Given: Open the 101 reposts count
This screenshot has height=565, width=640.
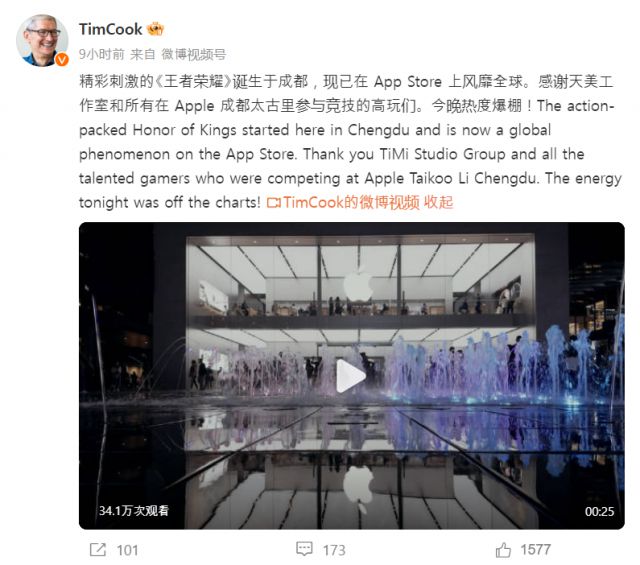Looking at the screenshot, I should (127, 550).
